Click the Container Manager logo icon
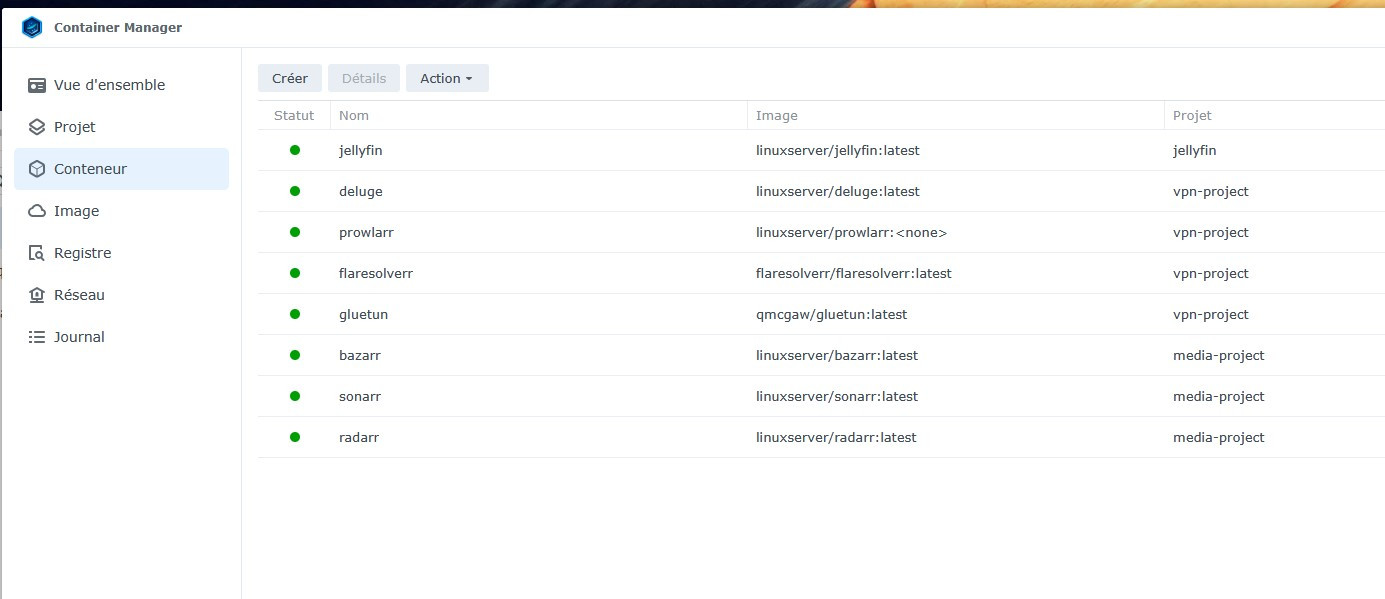 (x=32, y=28)
